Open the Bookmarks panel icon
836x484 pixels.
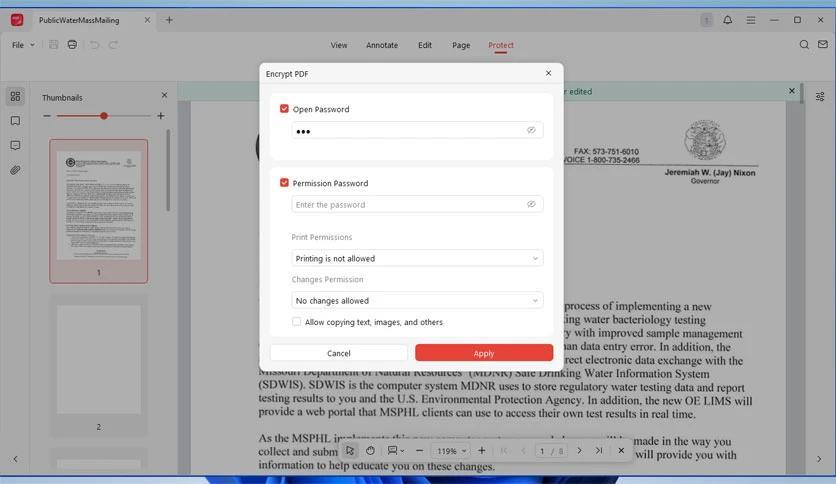click(x=15, y=121)
